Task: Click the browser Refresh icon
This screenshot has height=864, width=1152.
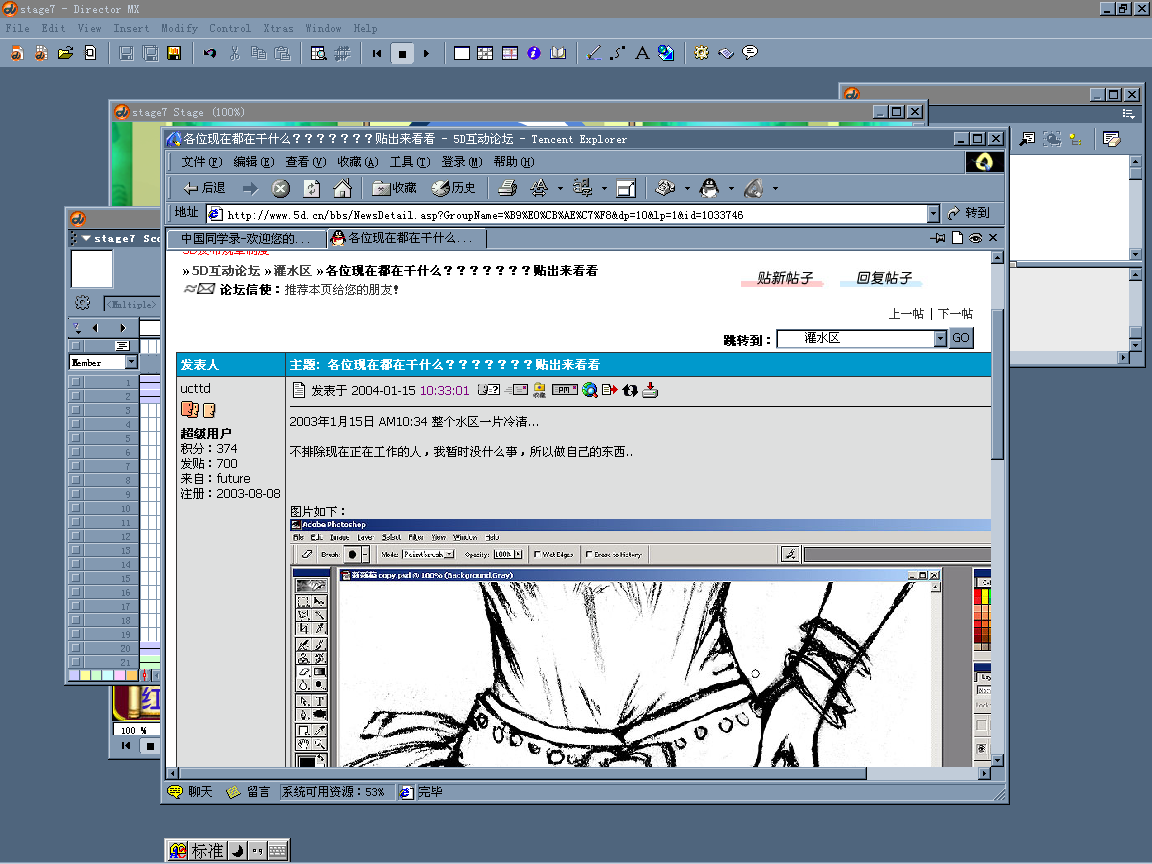Action: point(312,189)
